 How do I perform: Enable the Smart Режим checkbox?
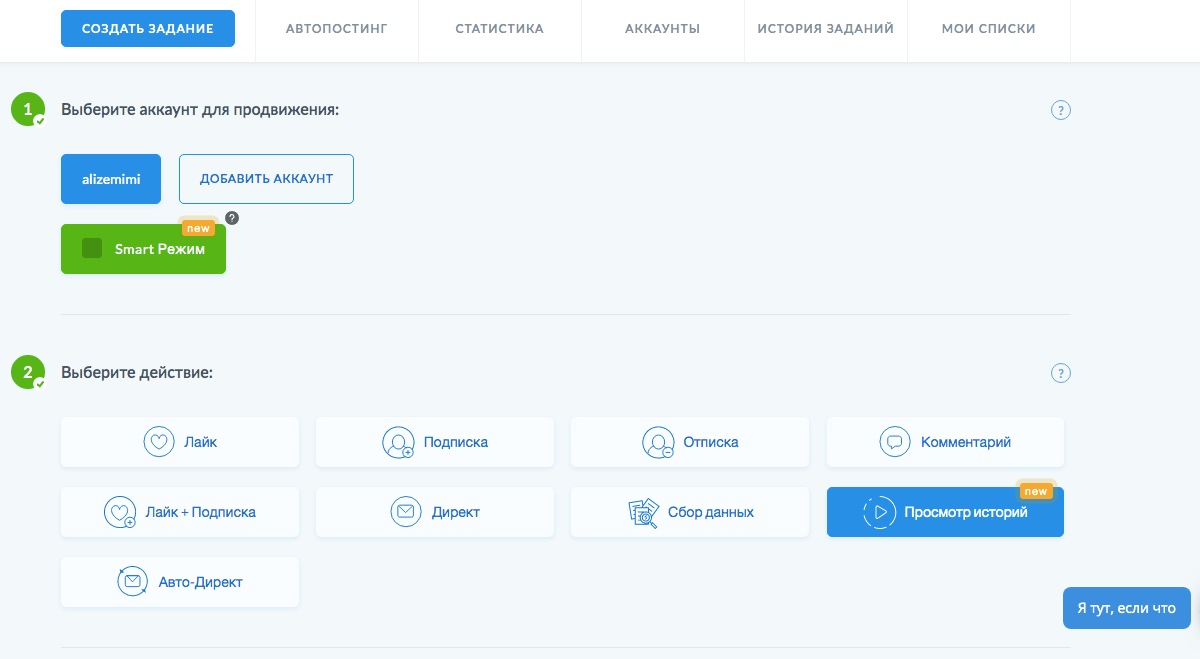click(92, 248)
